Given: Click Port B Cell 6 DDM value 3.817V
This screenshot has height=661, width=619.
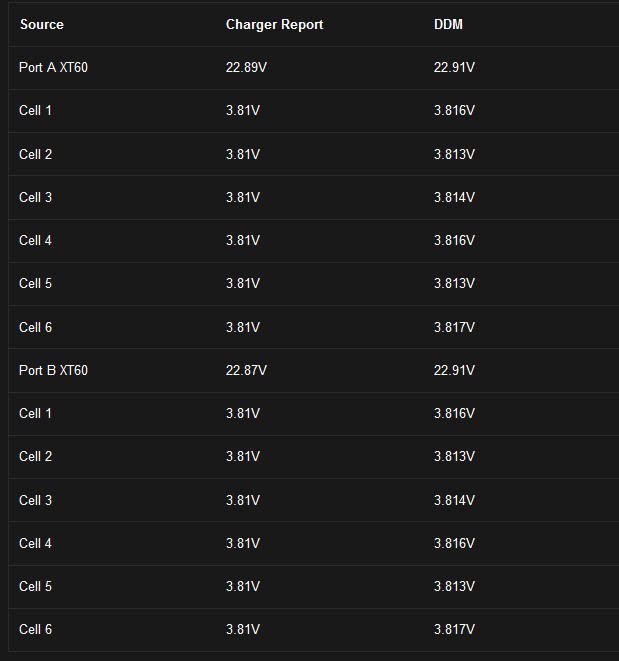Looking at the screenshot, I should pyautogui.click(x=454, y=629).
